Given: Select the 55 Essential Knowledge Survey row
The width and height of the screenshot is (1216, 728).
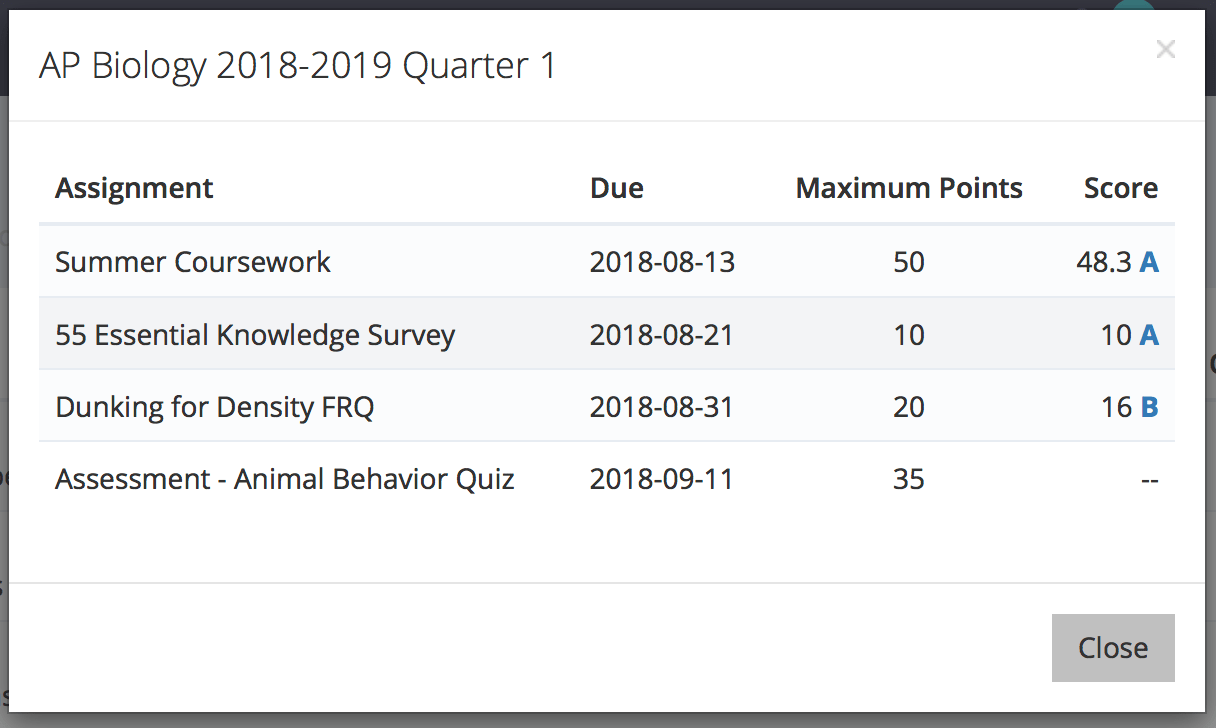Looking at the screenshot, I should (x=255, y=335).
